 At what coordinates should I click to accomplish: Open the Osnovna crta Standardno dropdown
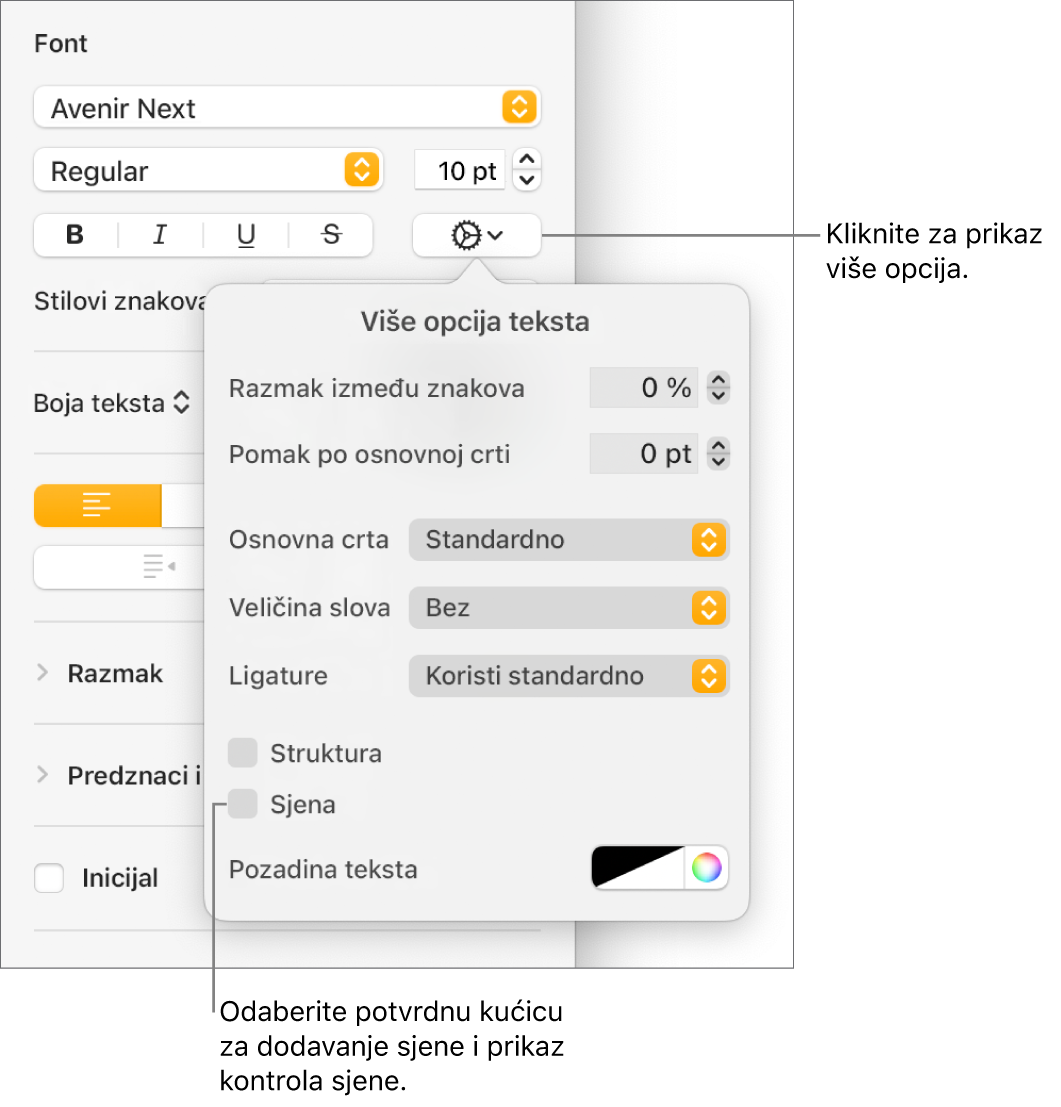pos(568,540)
